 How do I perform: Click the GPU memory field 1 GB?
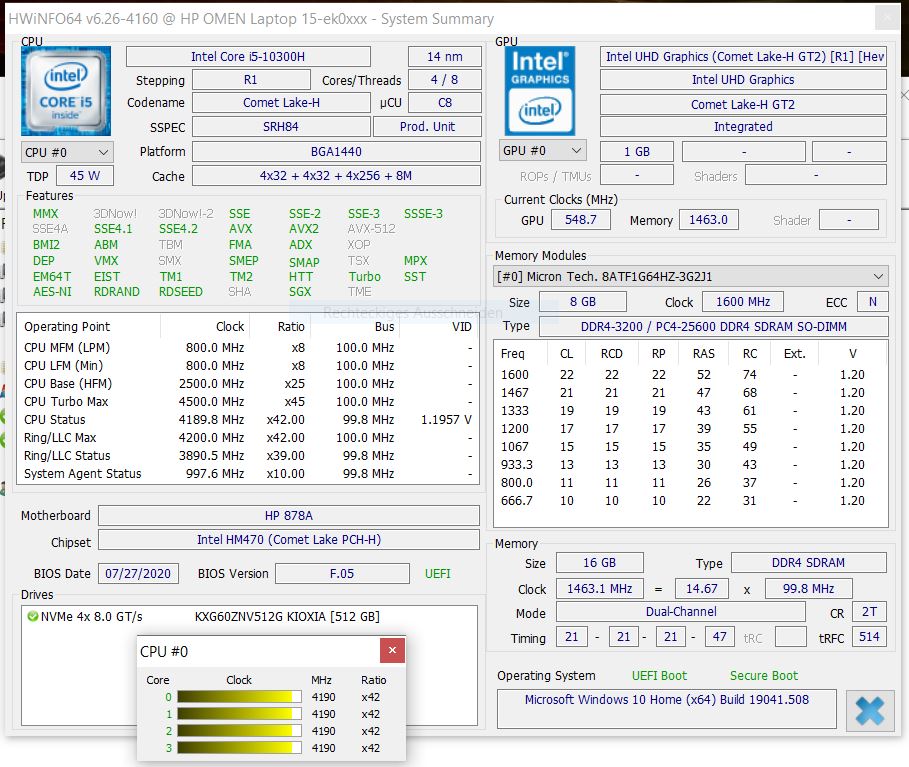pos(637,151)
